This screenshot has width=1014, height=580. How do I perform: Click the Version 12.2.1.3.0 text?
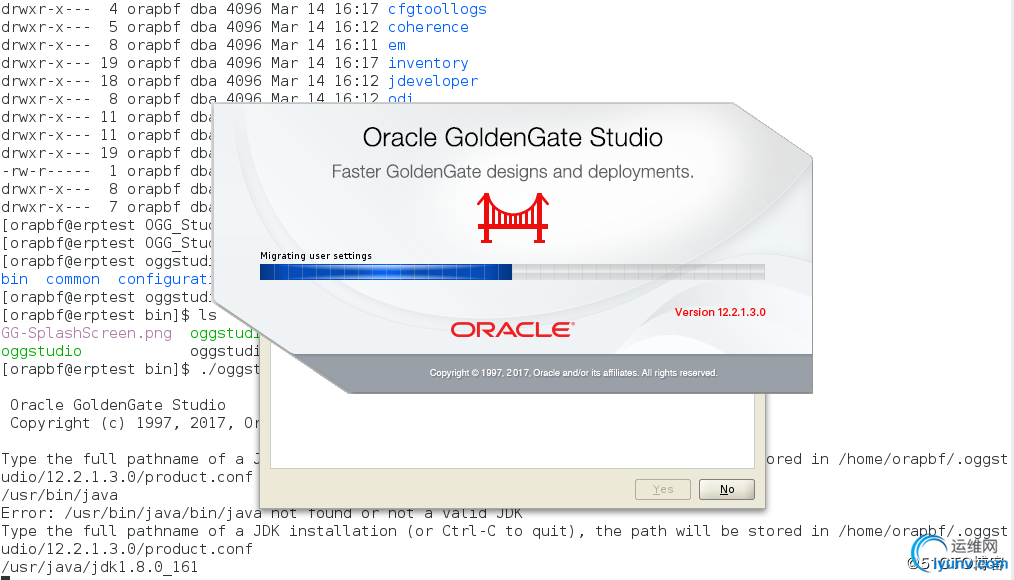pos(720,312)
